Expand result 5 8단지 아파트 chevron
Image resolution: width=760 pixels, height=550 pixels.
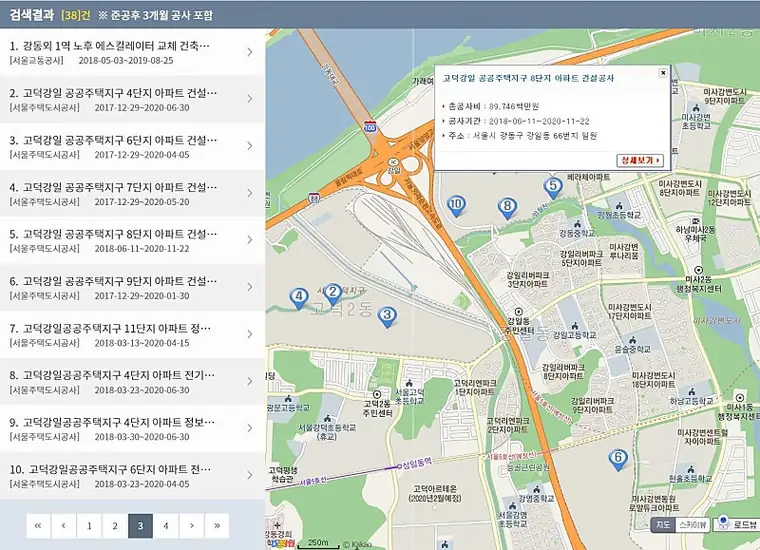pyautogui.click(x=250, y=240)
